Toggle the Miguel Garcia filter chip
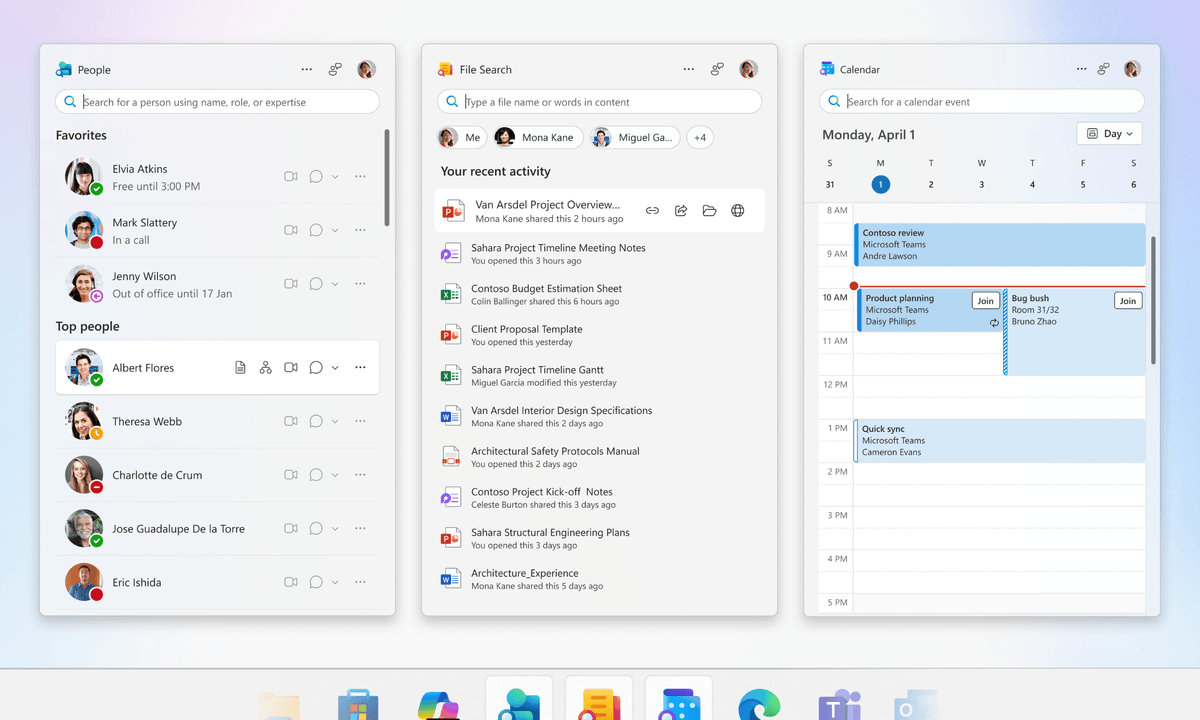The height and width of the screenshot is (720, 1200). point(633,137)
